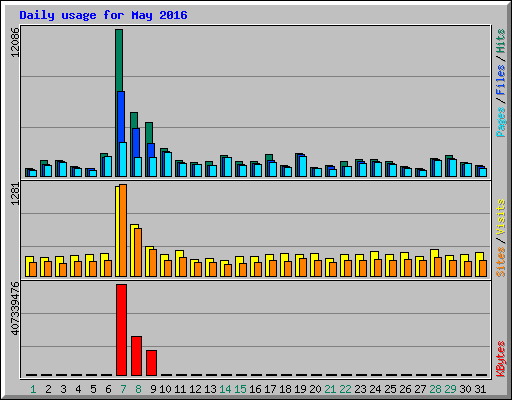Select the cyan Pages bar for day 7
The width and height of the screenshot is (512, 400).
tap(123, 159)
